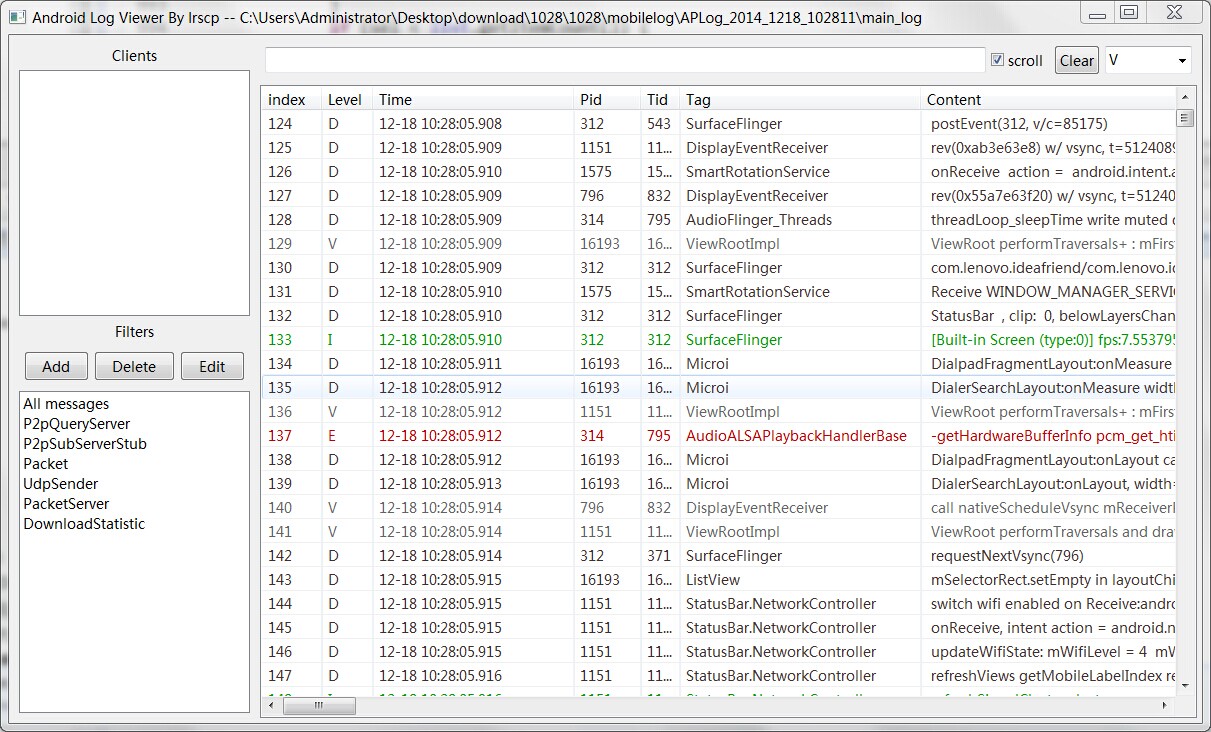This screenshot has width=1211, height=732.
Task: Maximize the Android Log Viewer window
Action: 1129,13
